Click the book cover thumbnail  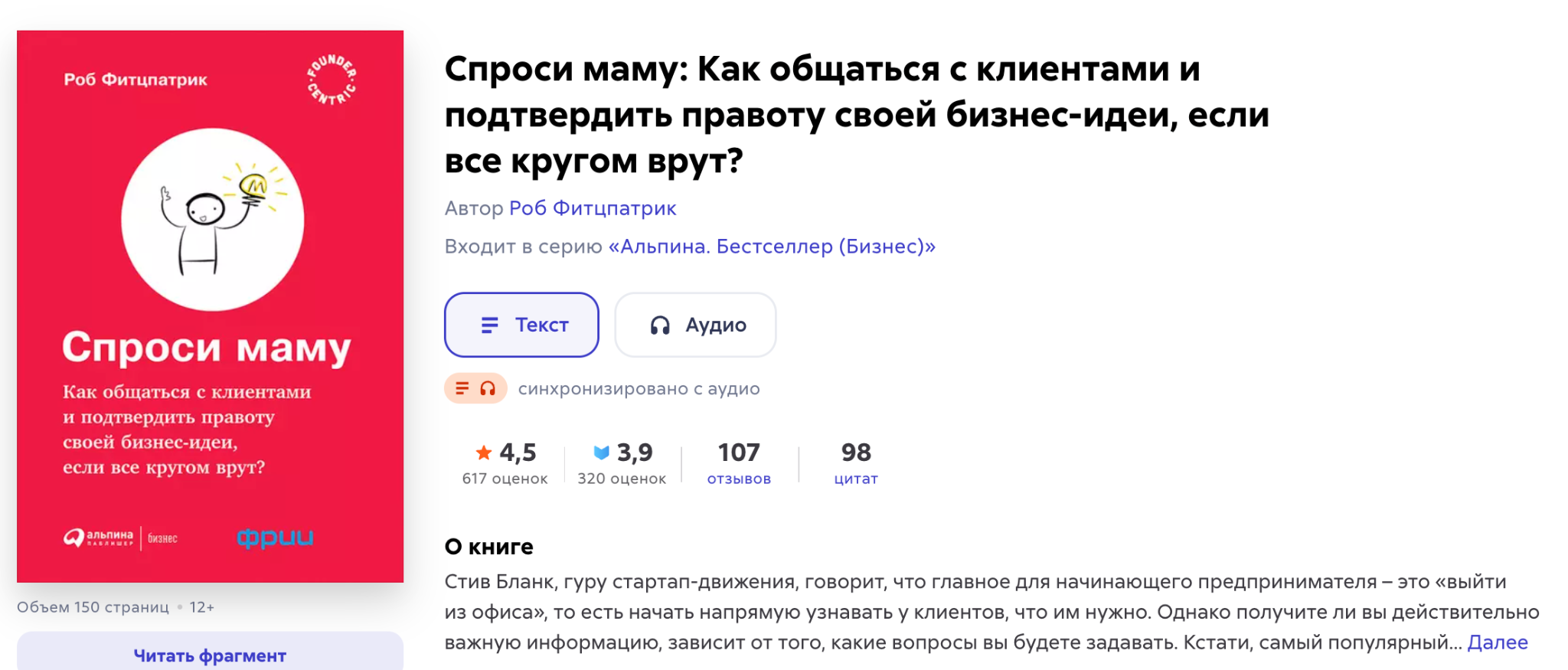(210, 306)
